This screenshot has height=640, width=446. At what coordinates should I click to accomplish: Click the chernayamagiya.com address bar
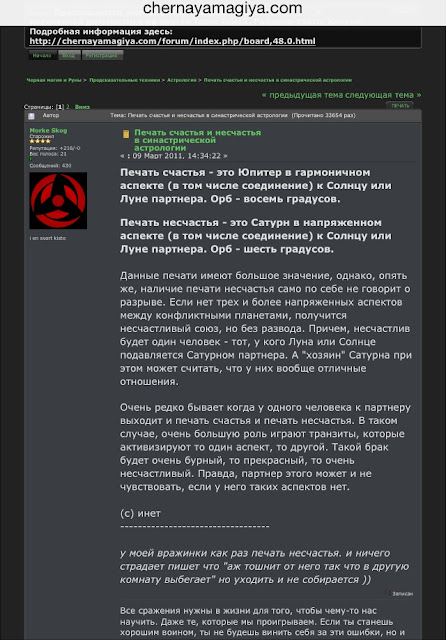(223, 8)
